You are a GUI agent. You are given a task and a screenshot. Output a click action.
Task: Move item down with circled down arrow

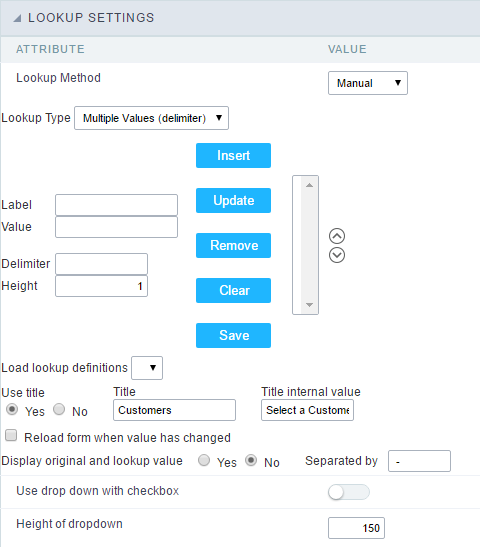click(337, 255)
